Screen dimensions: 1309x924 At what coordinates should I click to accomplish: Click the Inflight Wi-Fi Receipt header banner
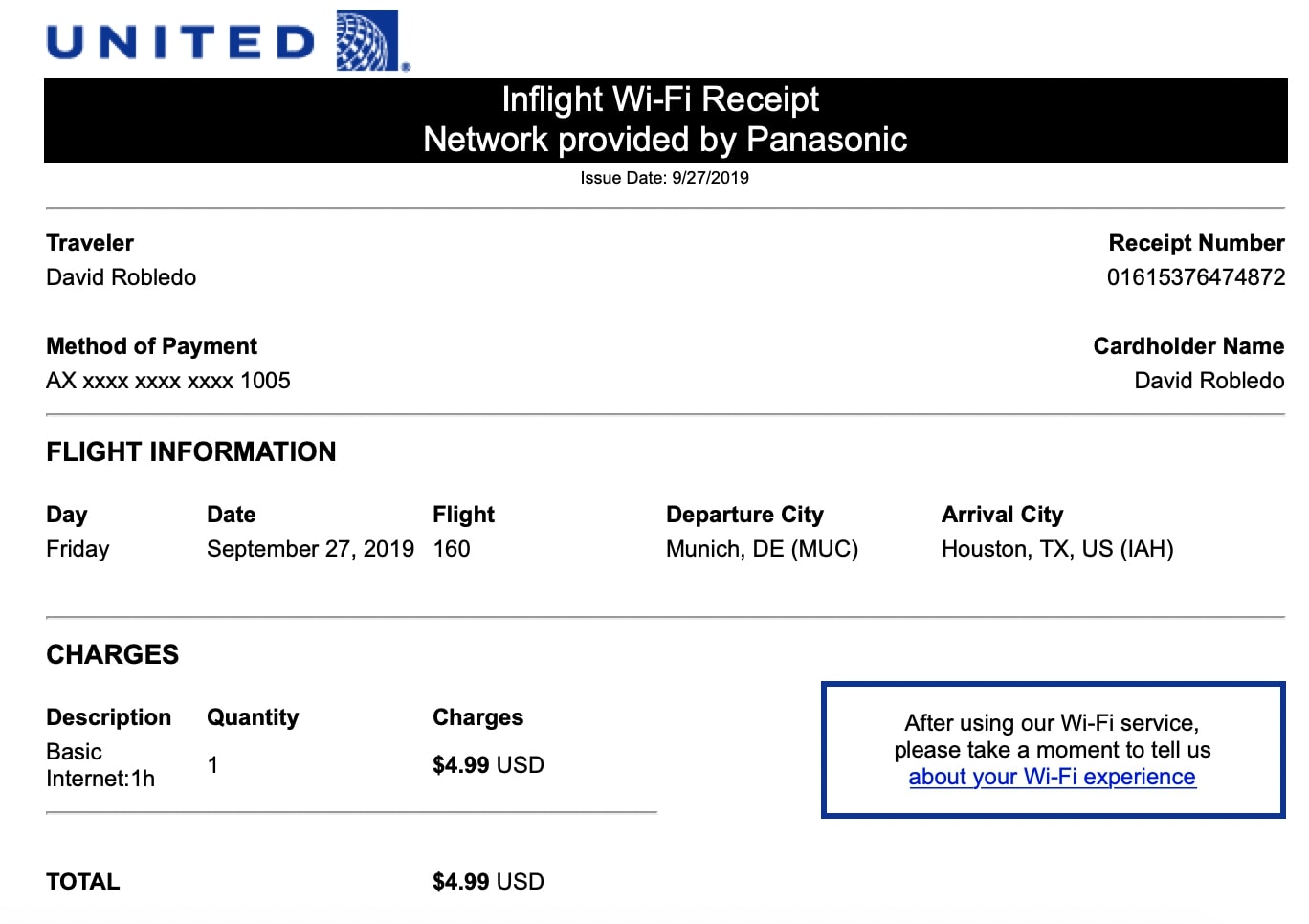(x=665, y=120)
